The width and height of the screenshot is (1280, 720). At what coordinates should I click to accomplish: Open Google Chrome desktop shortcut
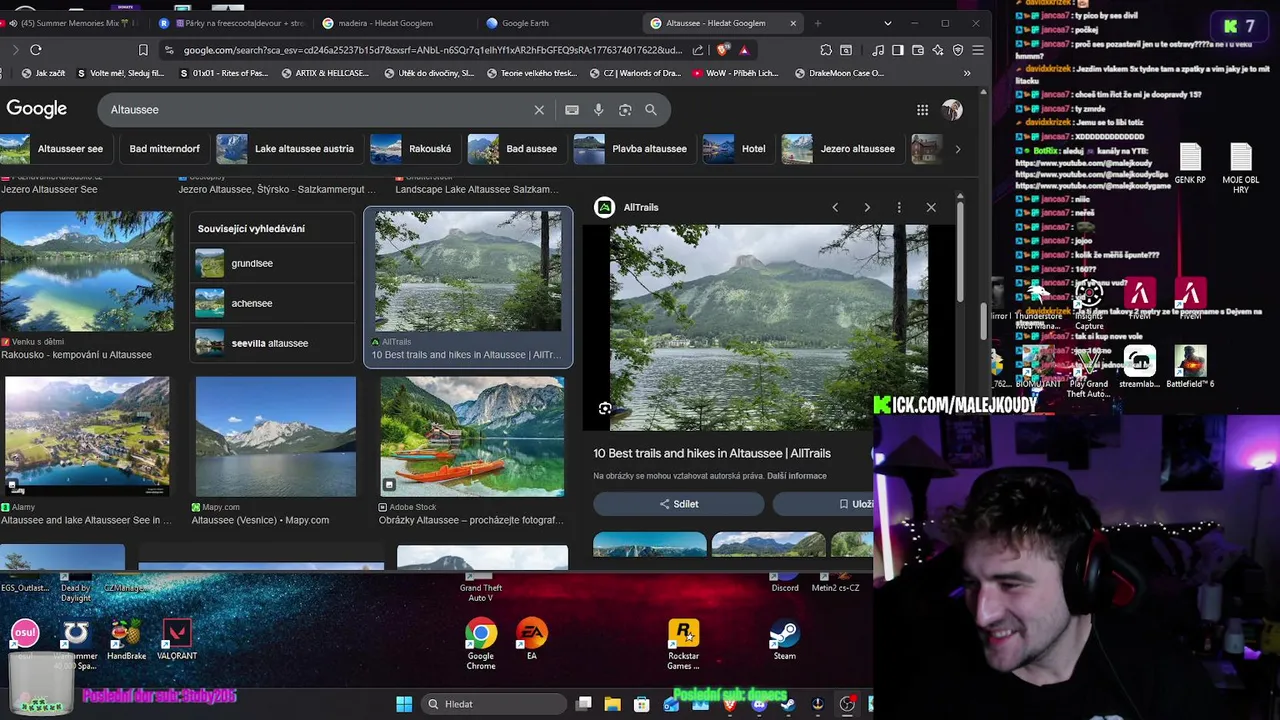tap(481, 644)
